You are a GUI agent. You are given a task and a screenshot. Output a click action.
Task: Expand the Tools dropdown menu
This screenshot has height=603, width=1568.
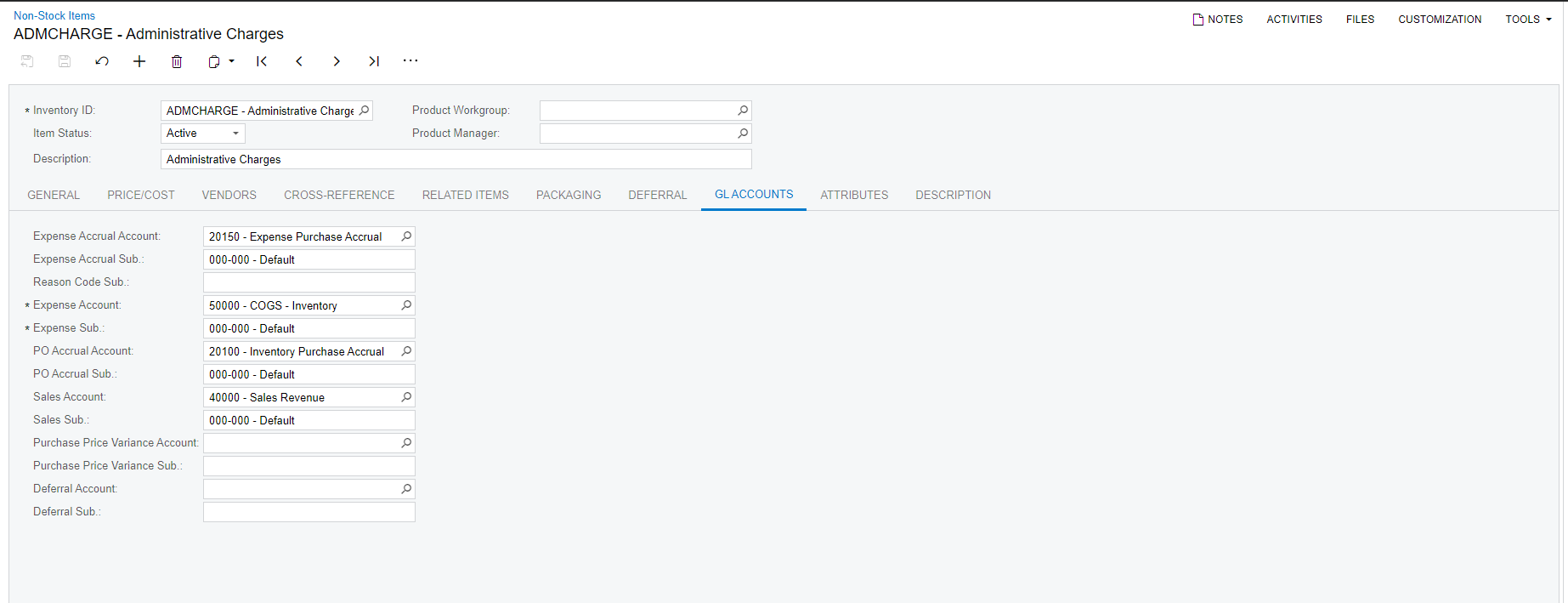[x=1528, y=19]
